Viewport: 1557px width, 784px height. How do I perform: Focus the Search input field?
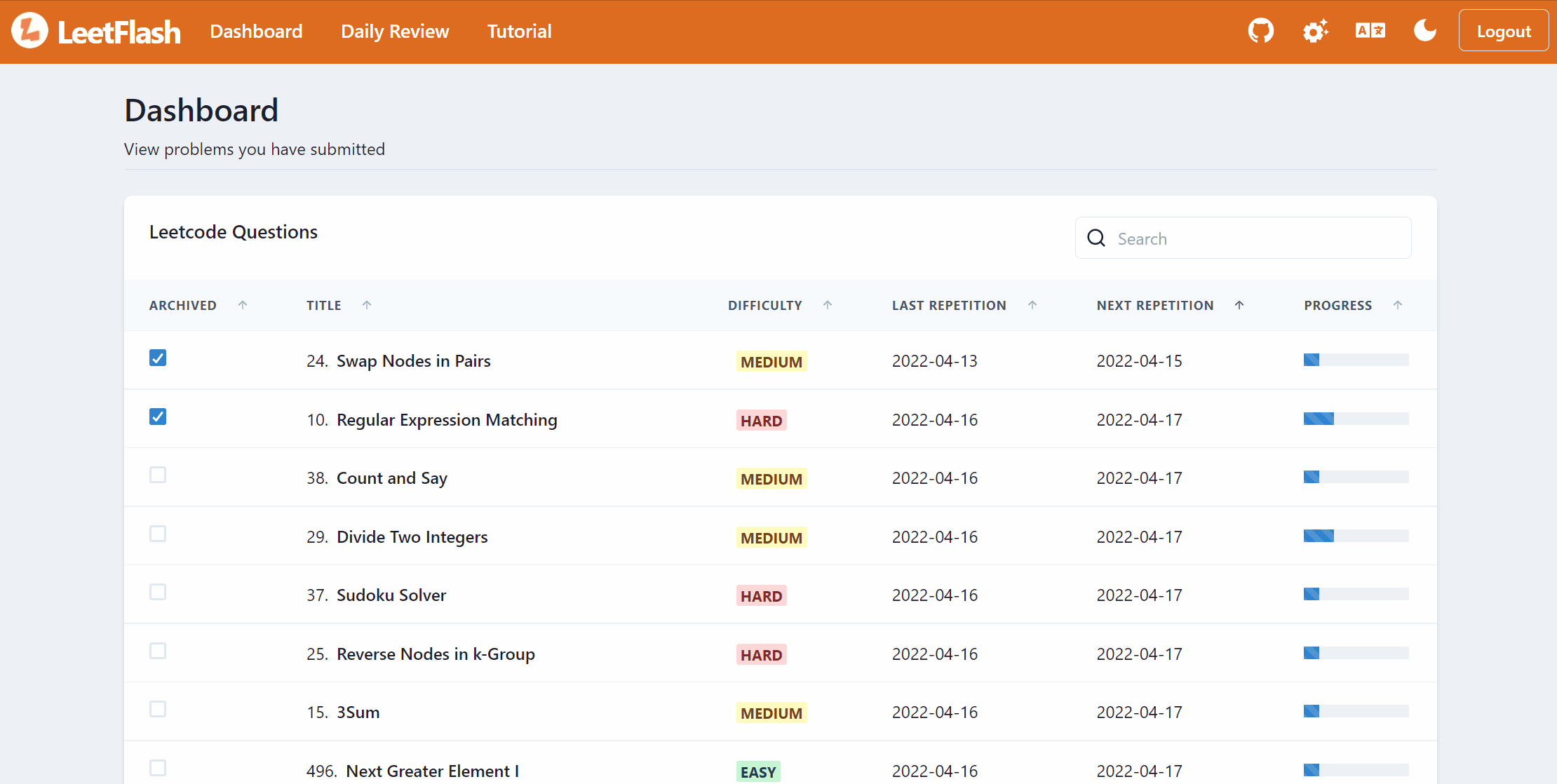click(1255, 238)
